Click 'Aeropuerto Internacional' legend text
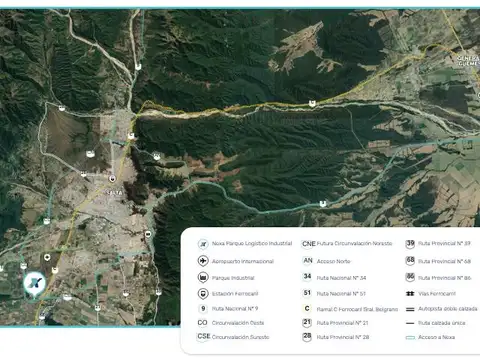480x360 pixels. (243, 261)
